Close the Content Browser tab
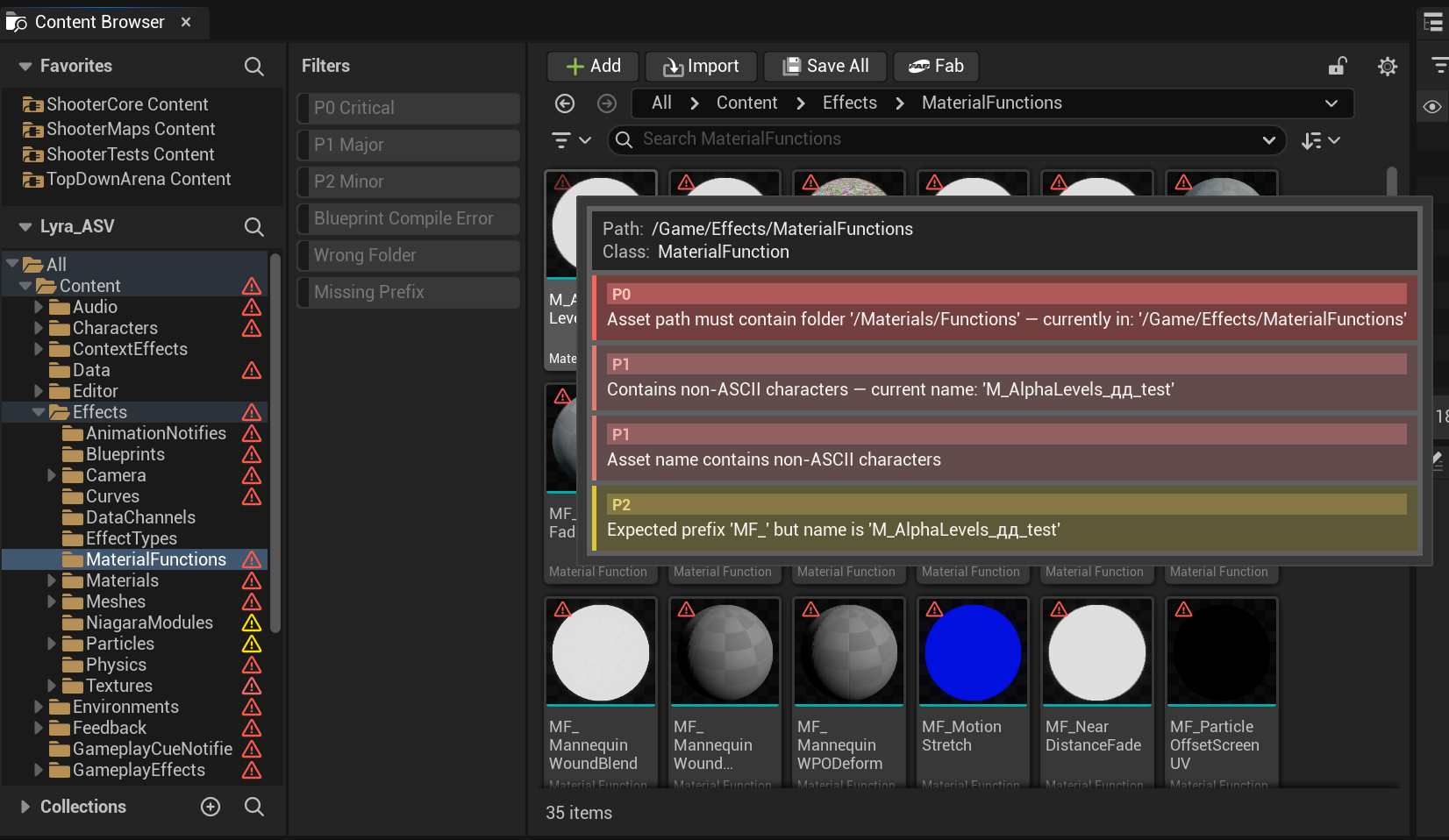Screen dimensions: 1449x840 186,23
